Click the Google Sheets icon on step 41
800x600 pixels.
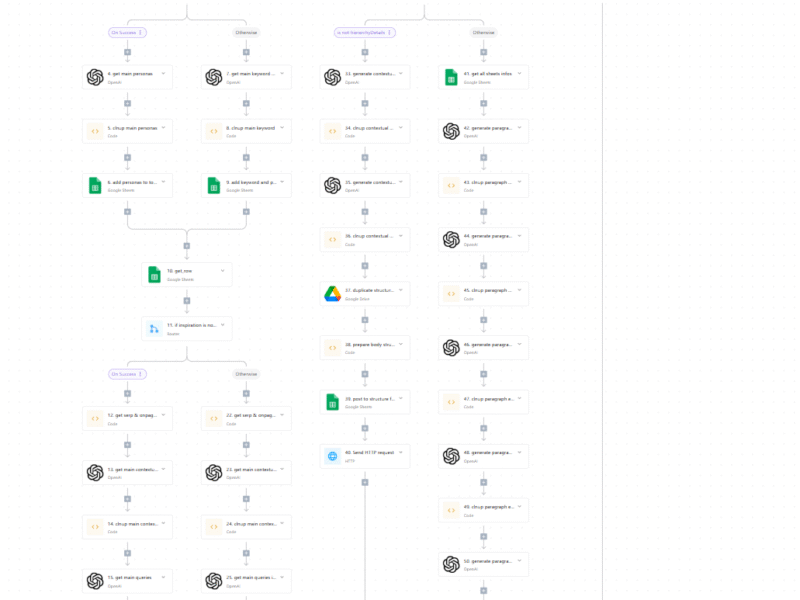coord(451,77)
